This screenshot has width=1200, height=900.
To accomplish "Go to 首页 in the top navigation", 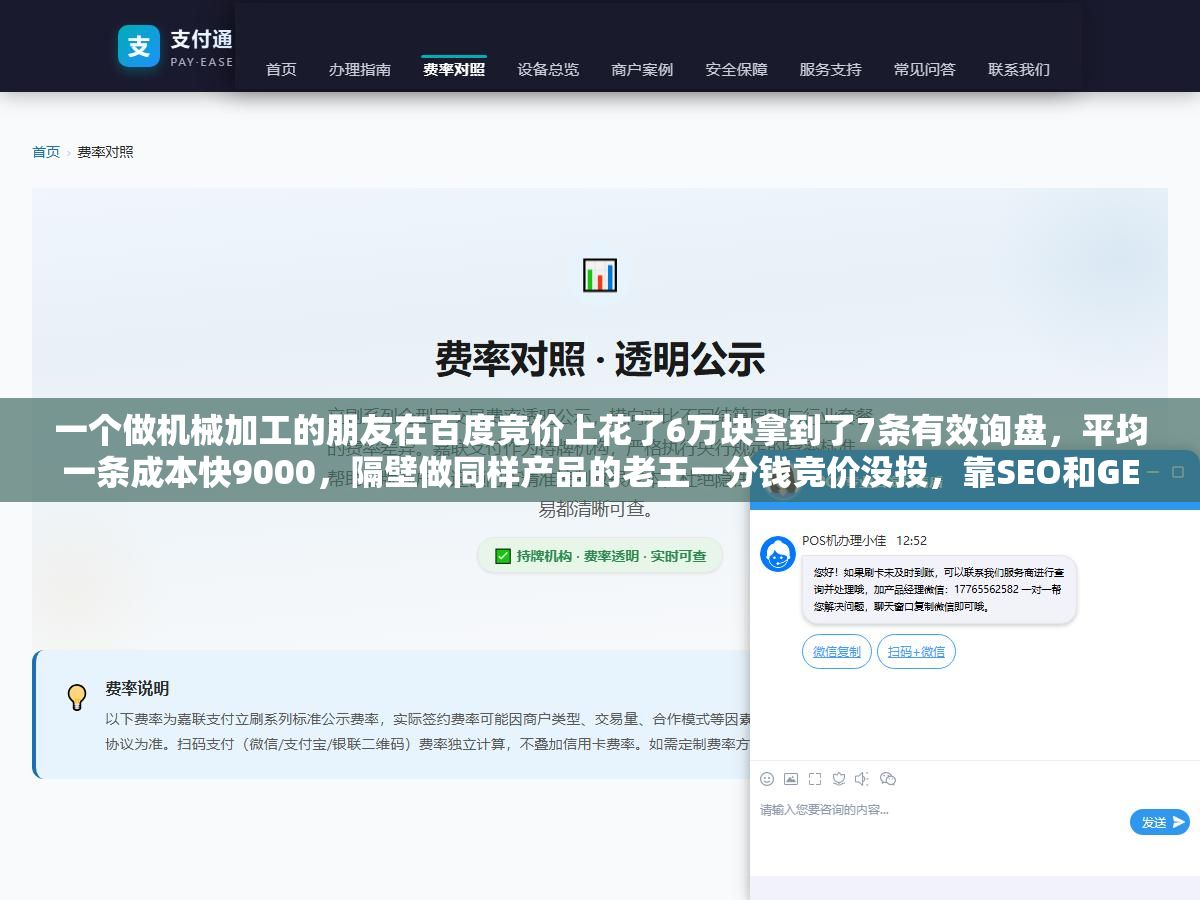I will [281, 70].
